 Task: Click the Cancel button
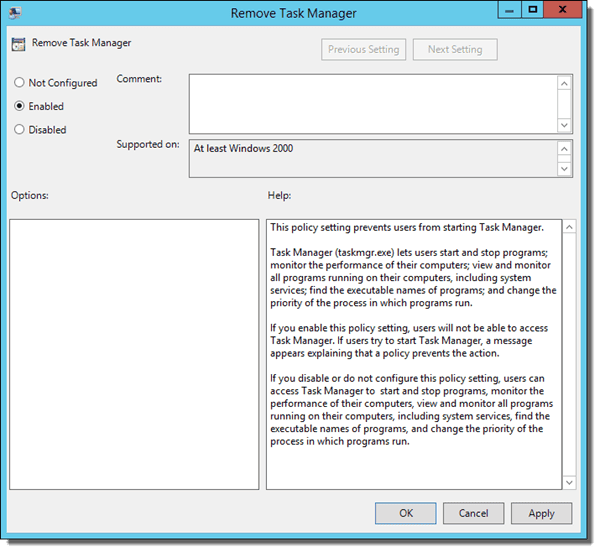pyautogui.click(x=473, y=513)
